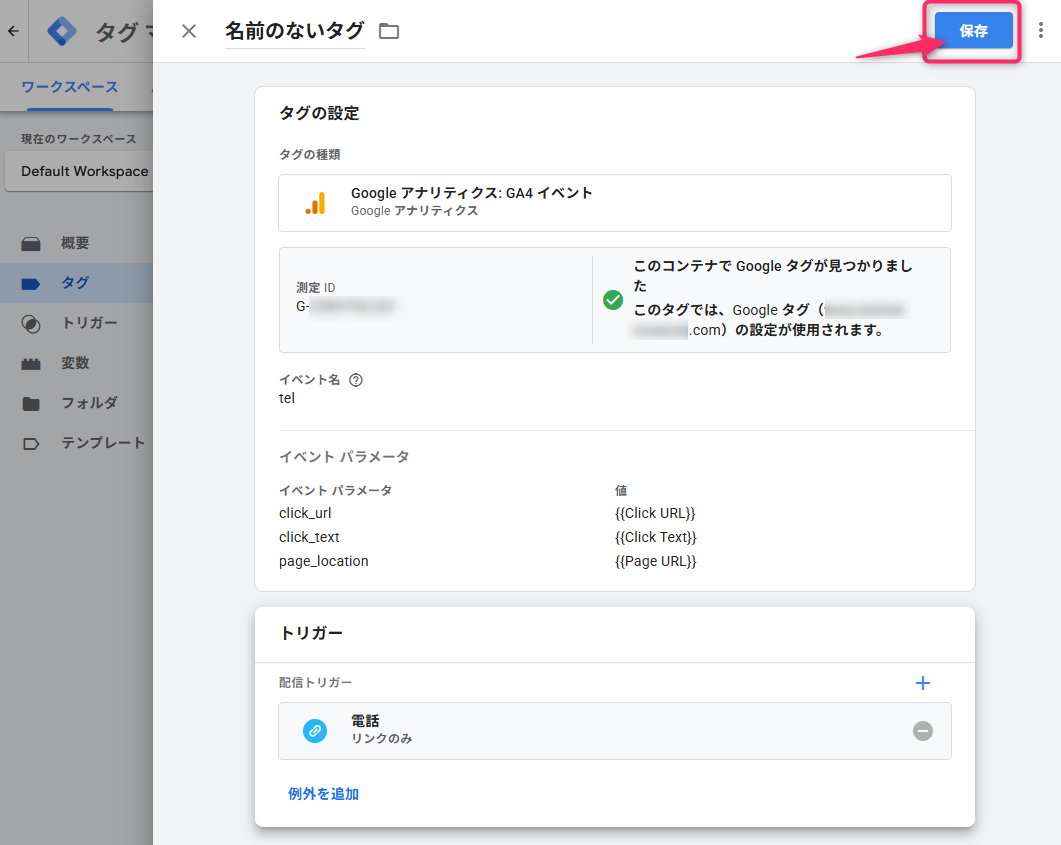Add a trigger with the plus icon
This screenshot has height=845, width=1061.
tap(922, 683)
